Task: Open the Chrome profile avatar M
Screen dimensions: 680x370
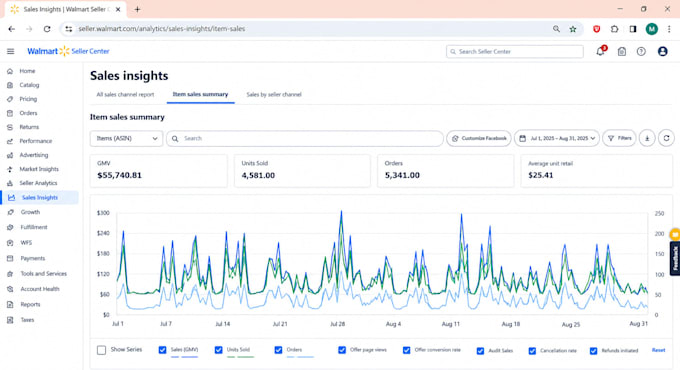Action: pos(651,29)
